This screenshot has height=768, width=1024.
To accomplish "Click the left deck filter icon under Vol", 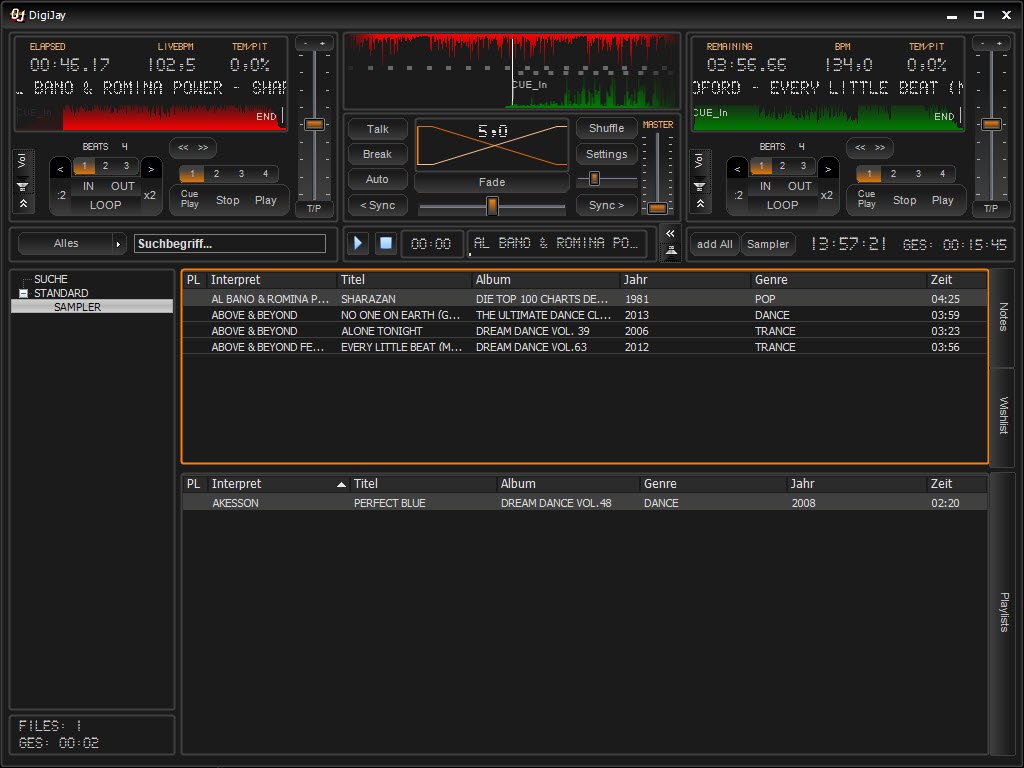I will 22,185.
